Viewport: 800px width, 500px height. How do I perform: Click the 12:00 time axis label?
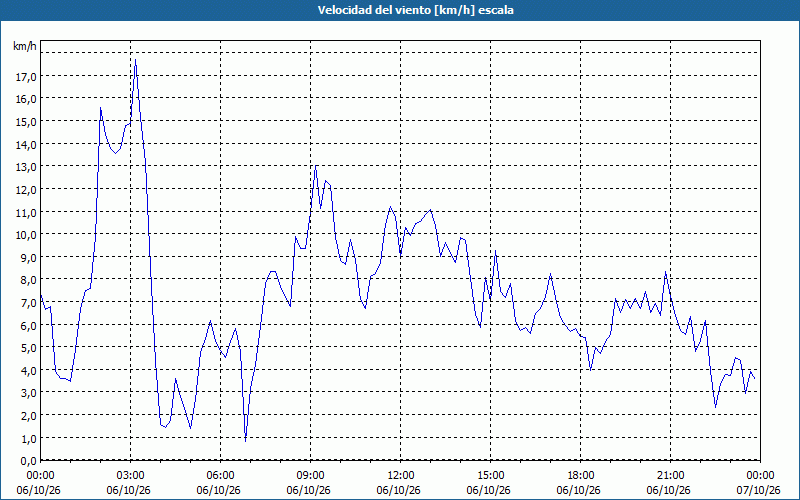pos(401,476)
